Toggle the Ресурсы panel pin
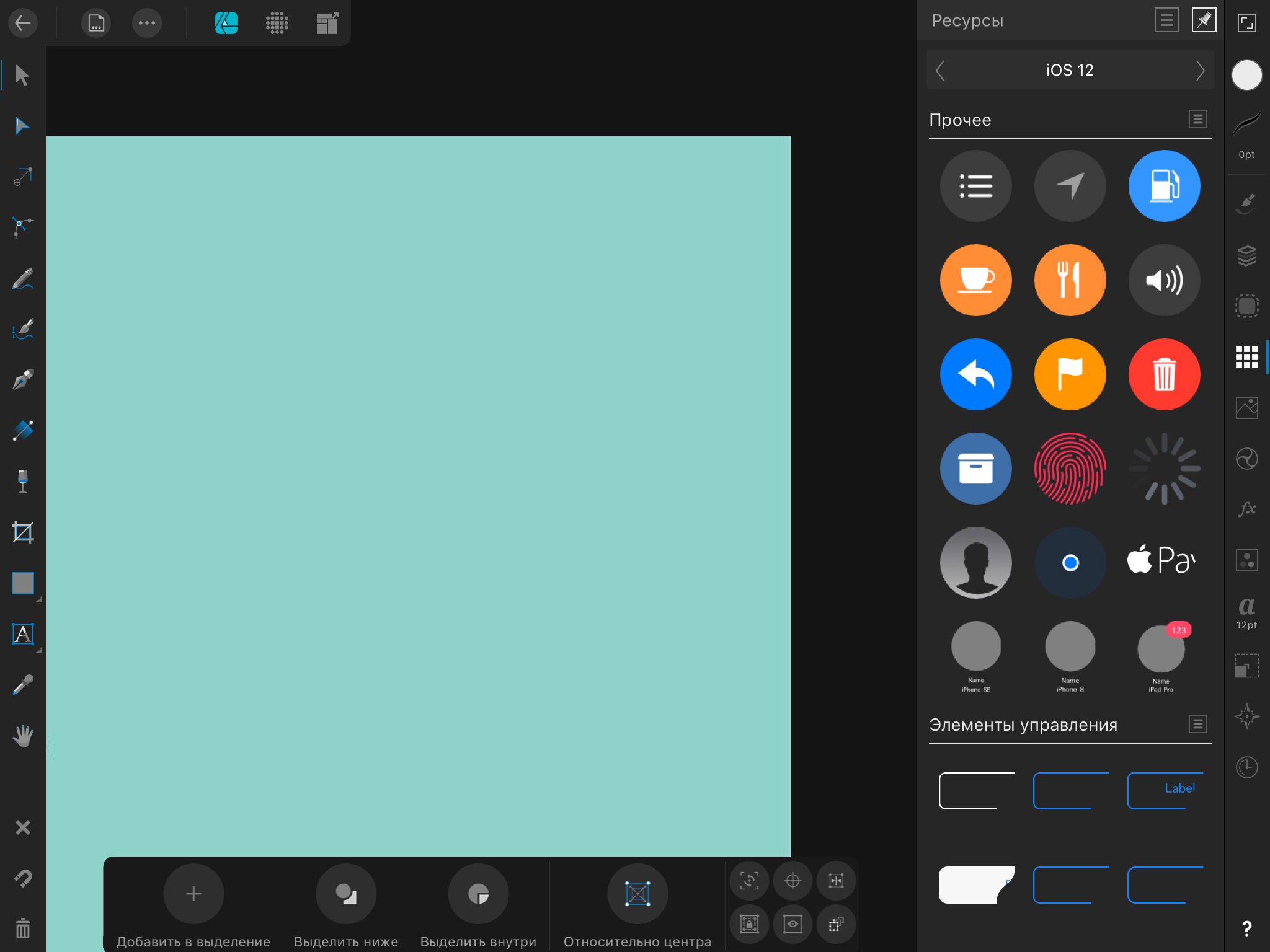The height and width of the screenshot is (952, 1270). (x=1204, y=20)
